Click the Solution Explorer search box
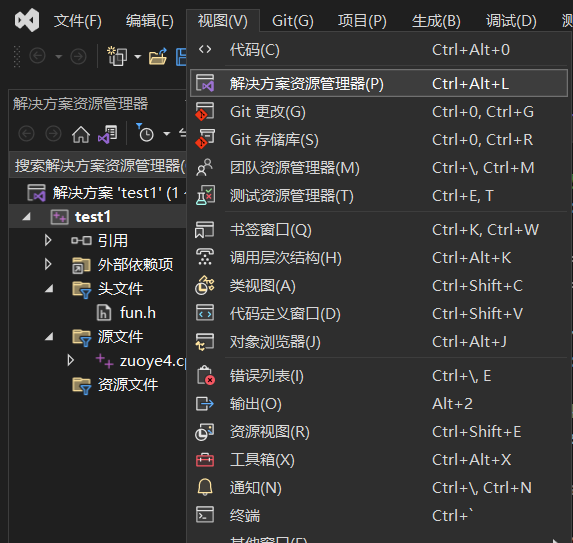The image size is (573, 543). (x=98, y=166)
